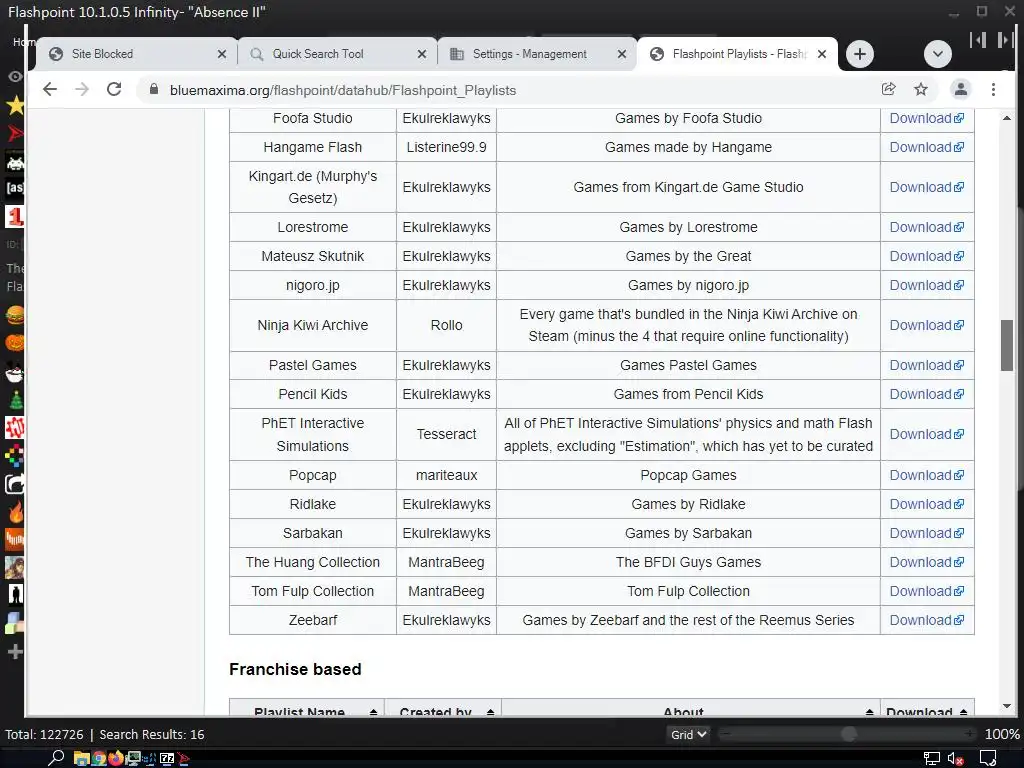
Task: Download the Mateusz Skutnik playlist
Action: tap(926, 256)
